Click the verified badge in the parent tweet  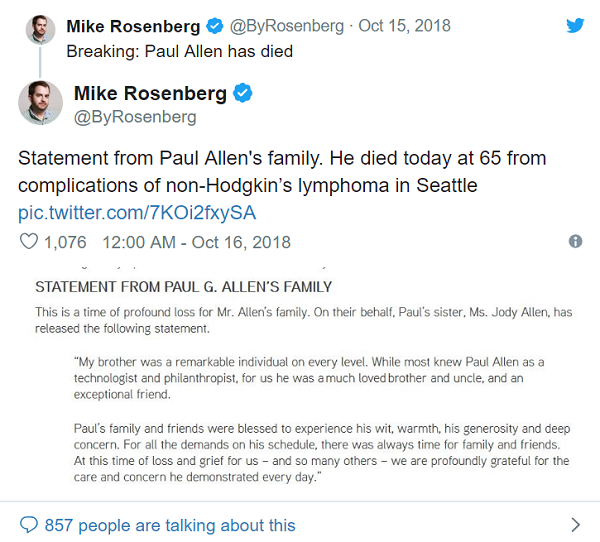(x=212, y=26)
